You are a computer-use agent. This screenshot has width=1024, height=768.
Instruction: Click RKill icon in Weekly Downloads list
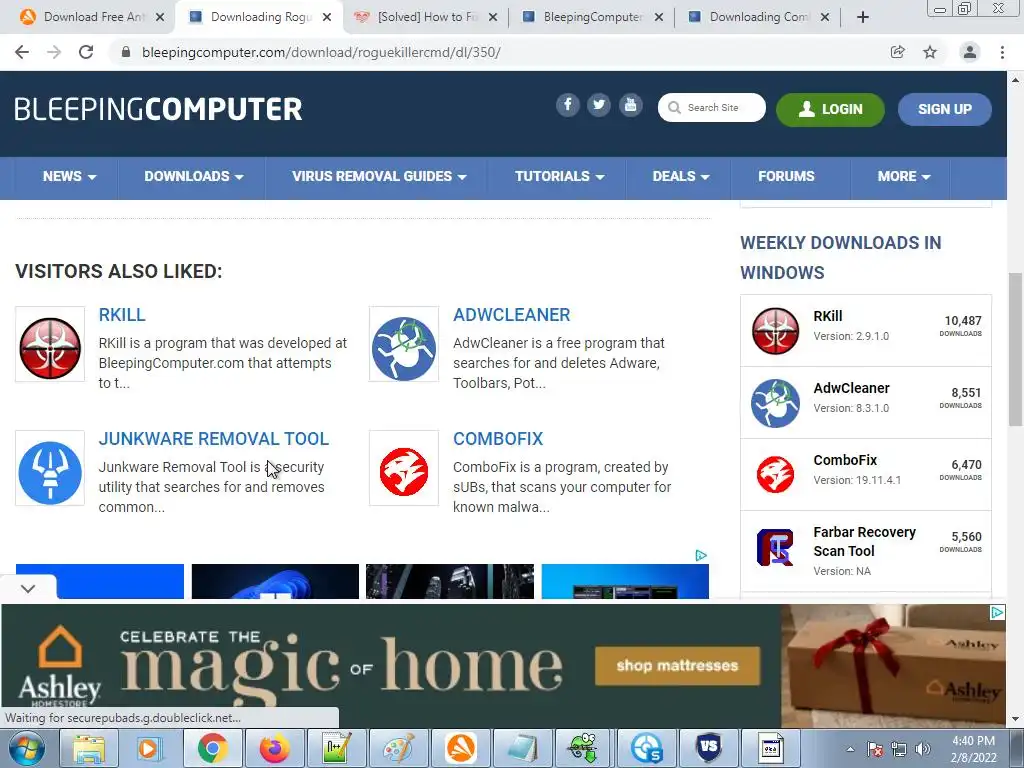click(775, 331)
